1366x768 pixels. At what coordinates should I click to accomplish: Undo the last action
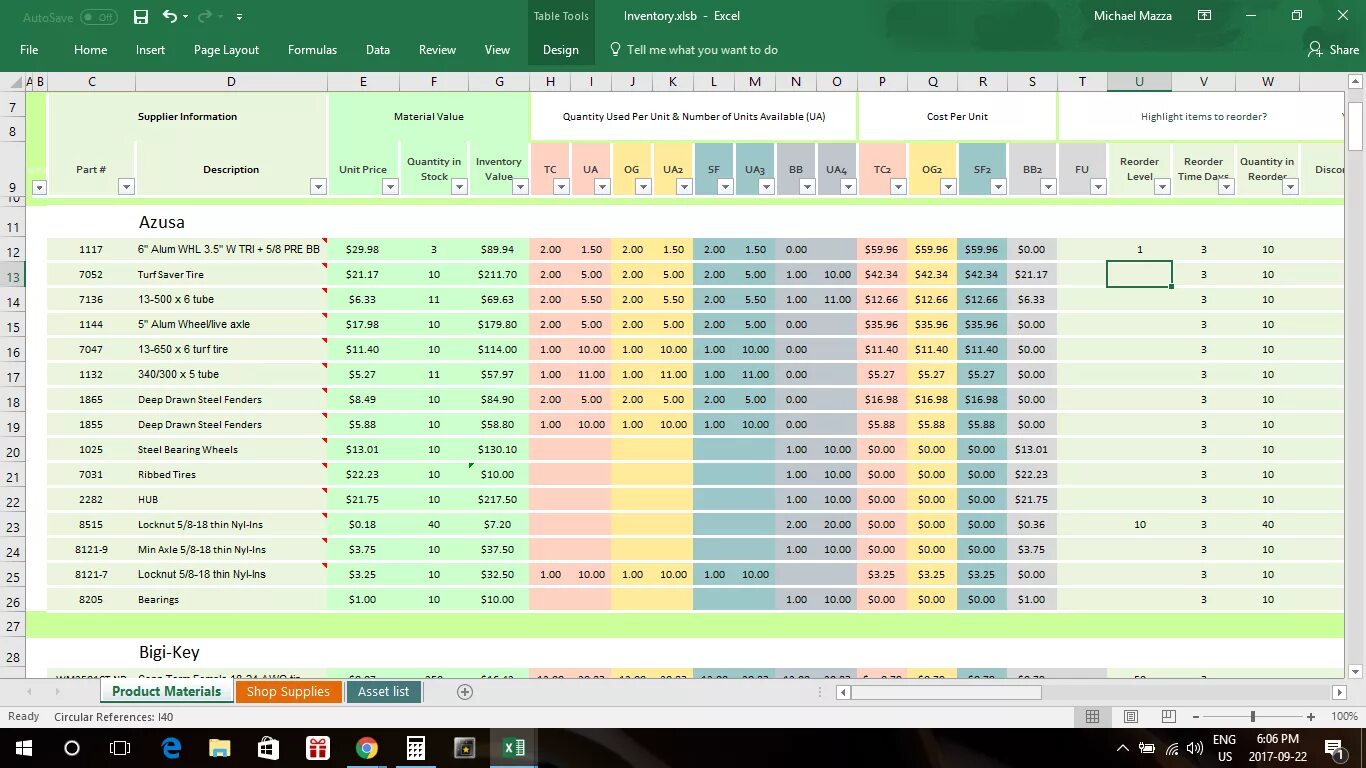point(169,17)
